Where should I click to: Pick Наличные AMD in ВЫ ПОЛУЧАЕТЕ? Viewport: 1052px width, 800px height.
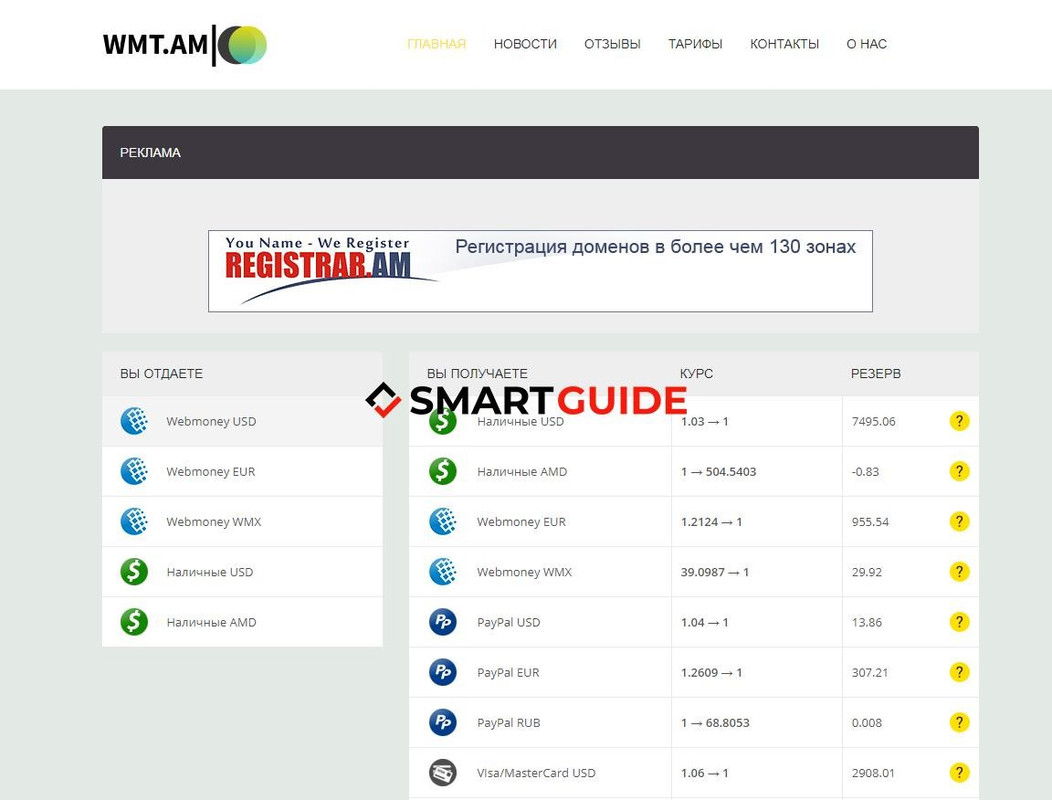(x=522, y=472)
